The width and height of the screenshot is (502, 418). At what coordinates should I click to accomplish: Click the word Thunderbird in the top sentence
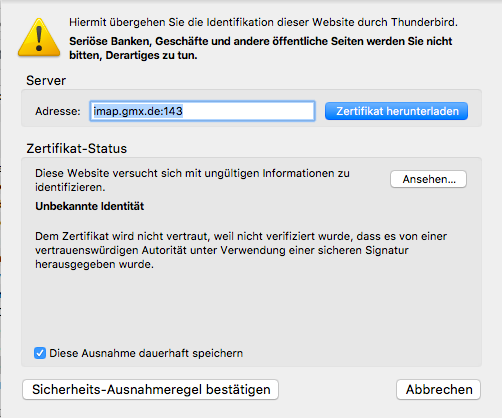(424, 22)
